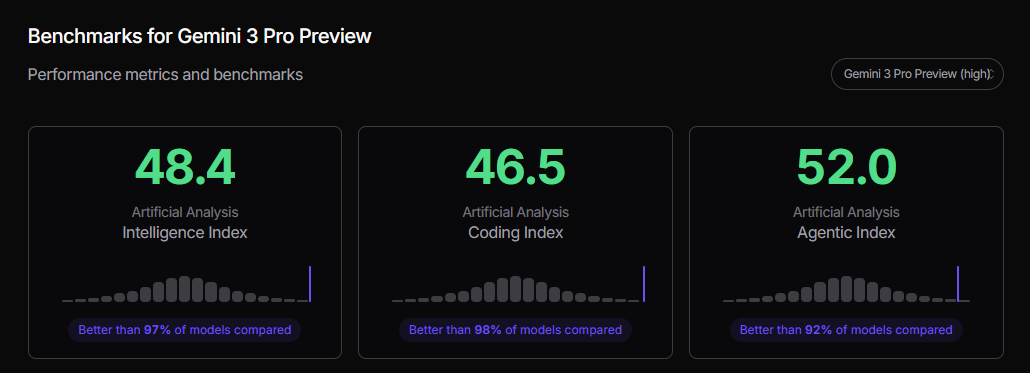Click the 'Benchmarks for Gemini 3 Pro Preview' heading
This screenshot has height=373, width=1030.
point(200,37)
